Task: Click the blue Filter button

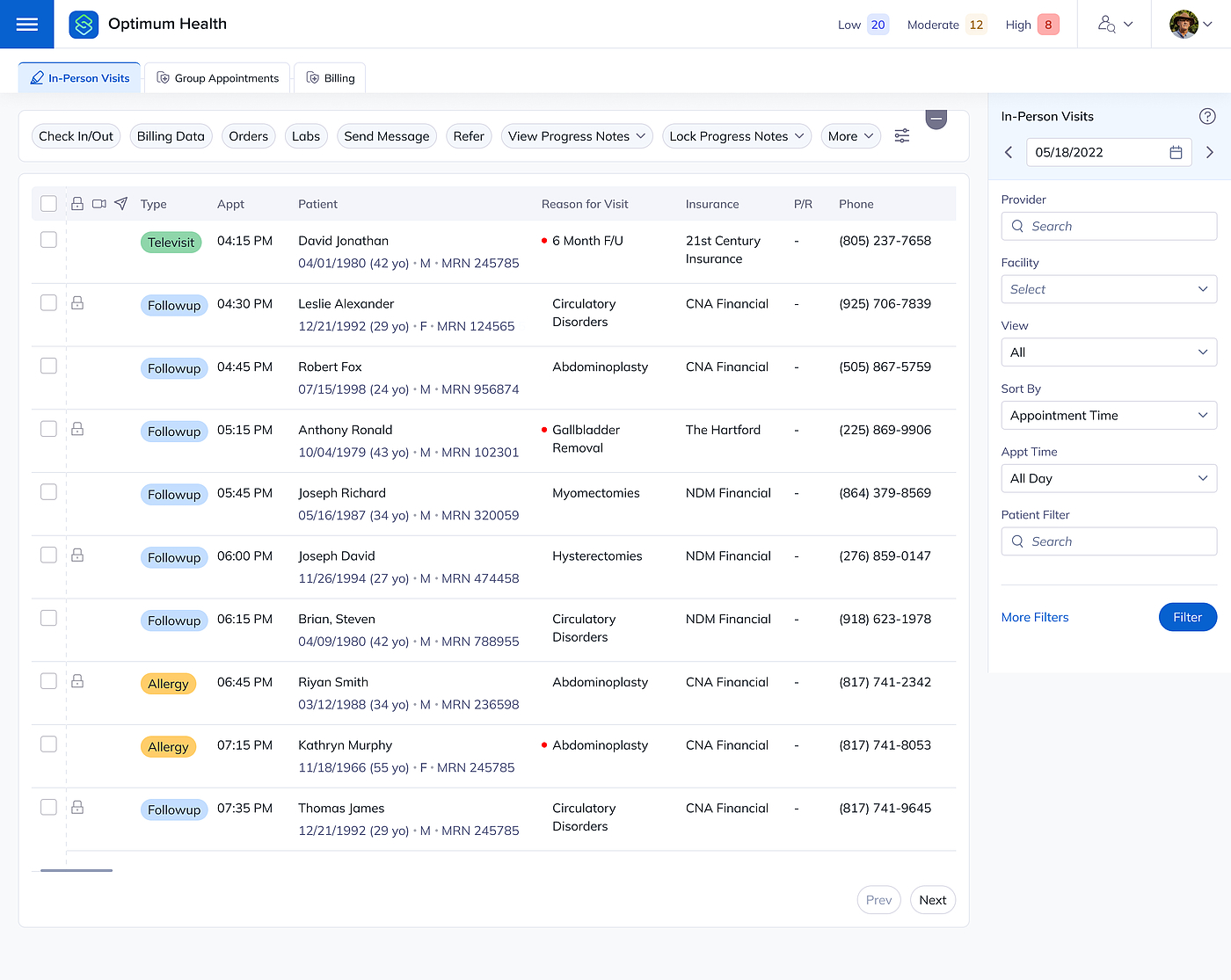Action: coord(1187,617)
